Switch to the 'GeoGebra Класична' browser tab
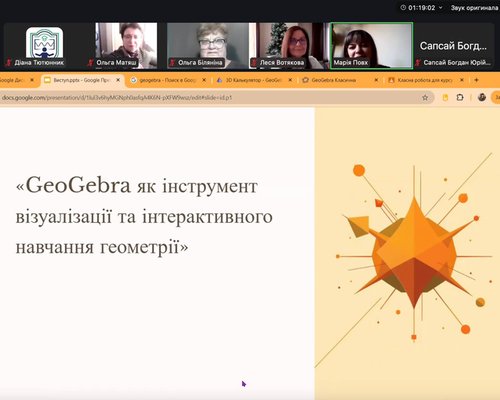This screenshot has height=400, width=500. [340, 80]
